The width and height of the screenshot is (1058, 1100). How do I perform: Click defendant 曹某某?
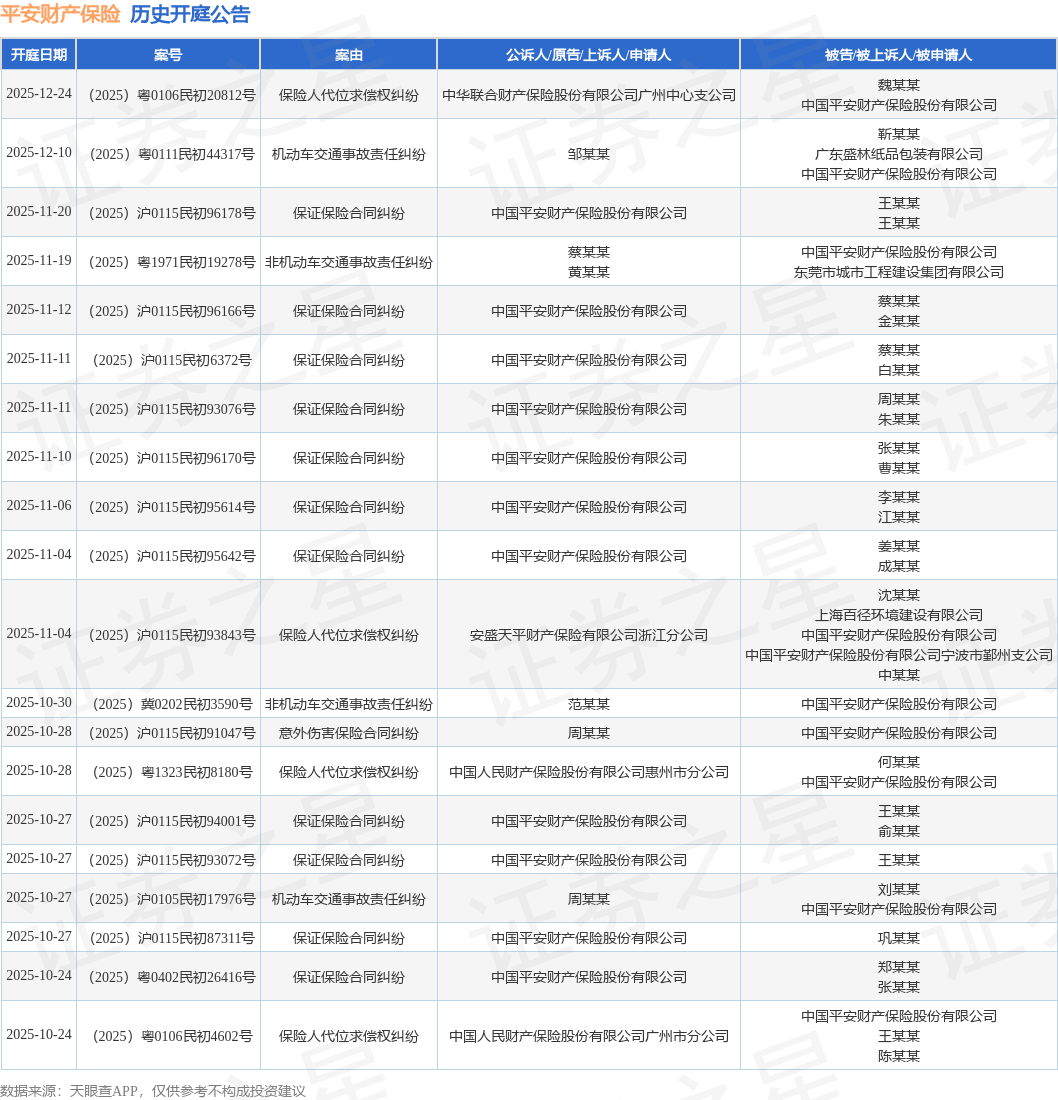[899, 469]
